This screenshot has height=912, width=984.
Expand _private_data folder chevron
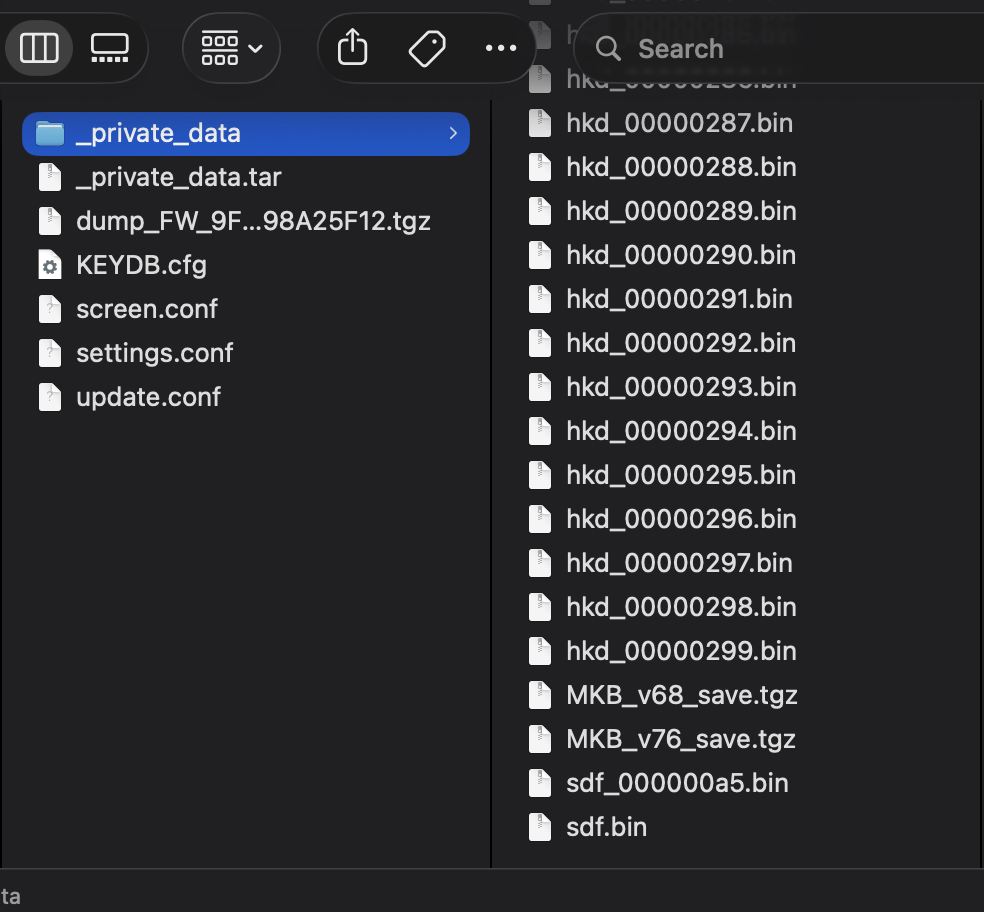pos(452,133)
